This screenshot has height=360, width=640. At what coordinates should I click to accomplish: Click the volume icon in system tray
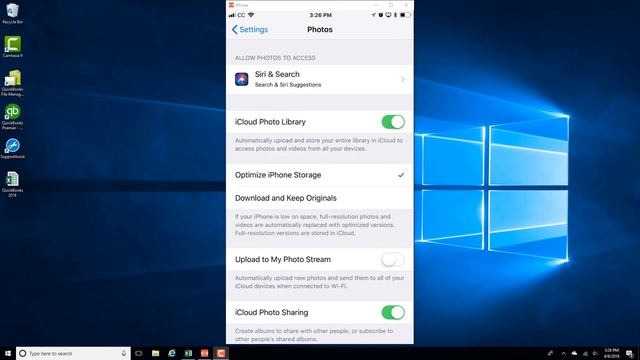(x=595, y=353)
